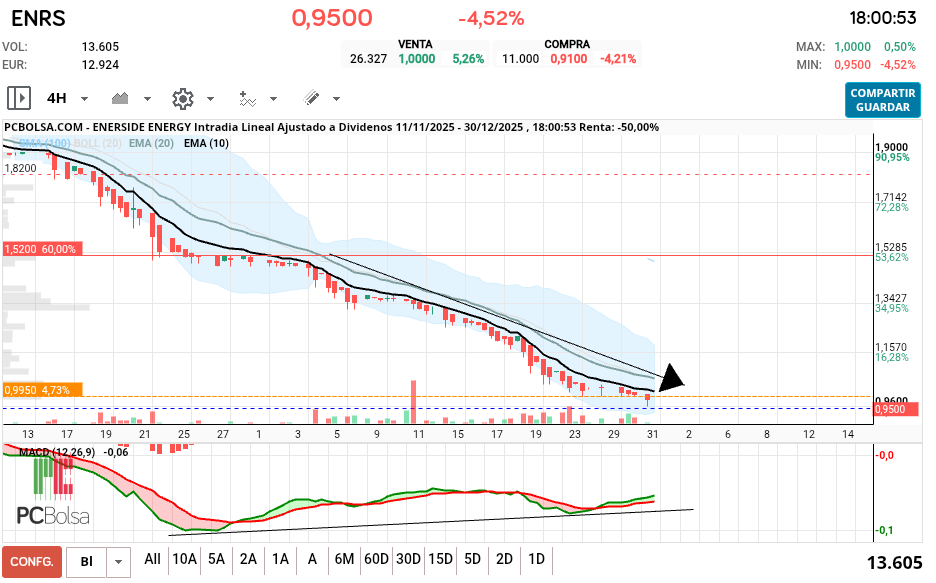936x583 pixels.
Task: Toggle the BOLL (20) Bollinger bands label
Action: pos(96,143)
